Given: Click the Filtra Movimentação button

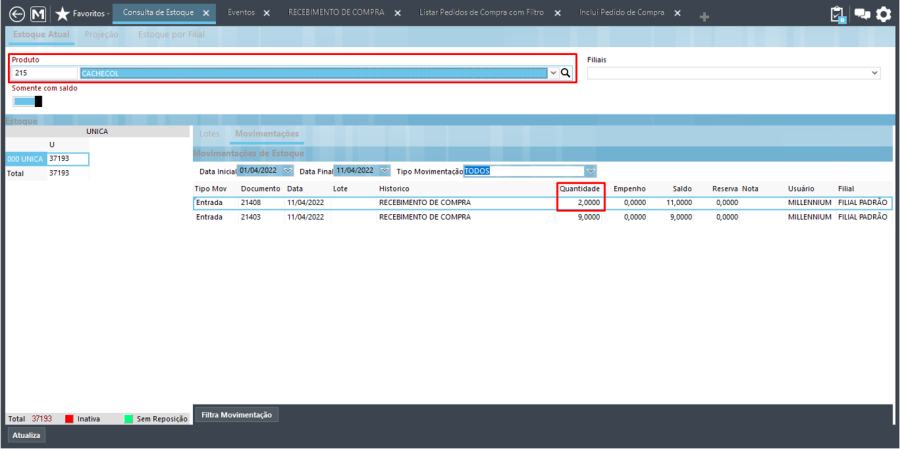Looking at the screenshot, I should click(235, 414).
